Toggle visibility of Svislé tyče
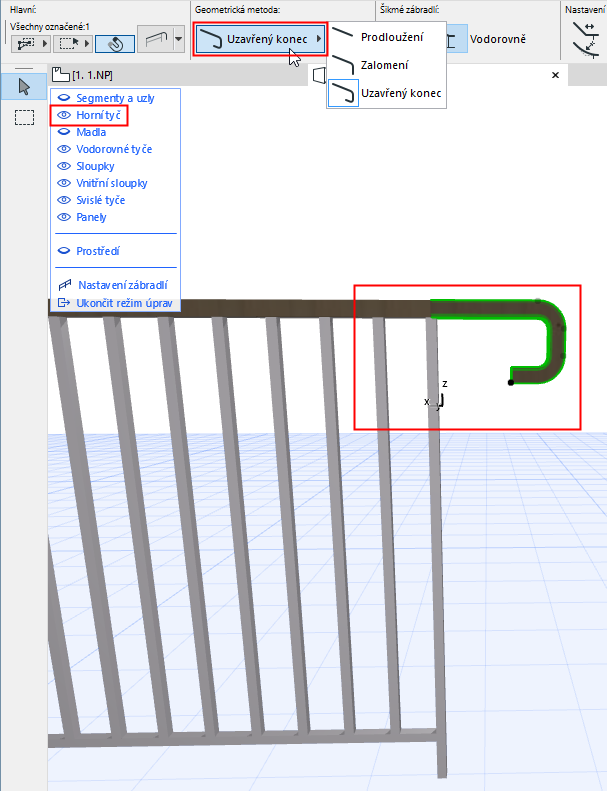 point(64,200)
